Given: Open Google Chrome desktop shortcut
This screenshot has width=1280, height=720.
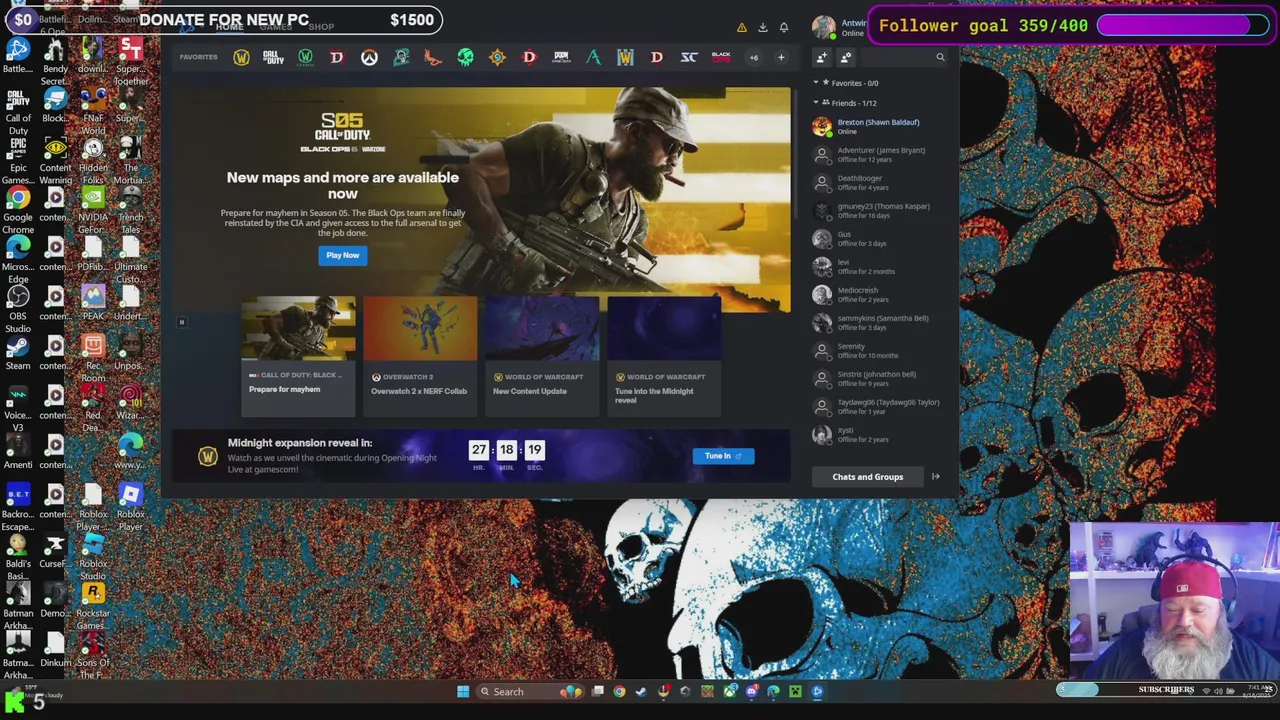Looking at the screenshot, I should pos(18,210).
